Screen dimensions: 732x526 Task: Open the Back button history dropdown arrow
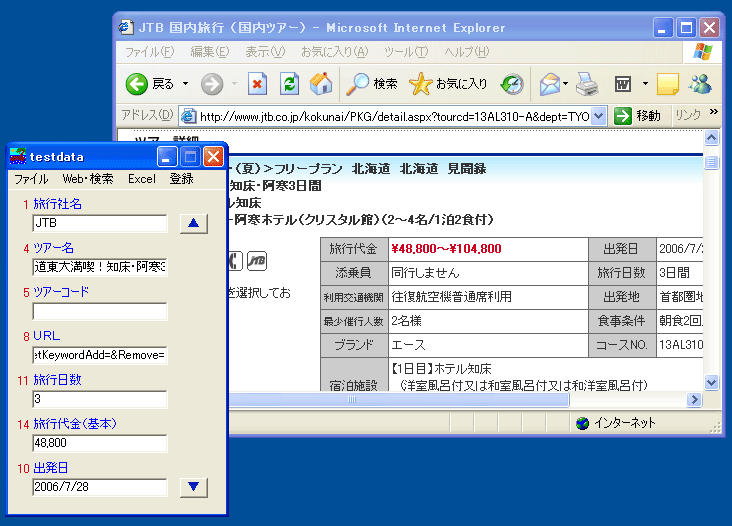[185, 84]
